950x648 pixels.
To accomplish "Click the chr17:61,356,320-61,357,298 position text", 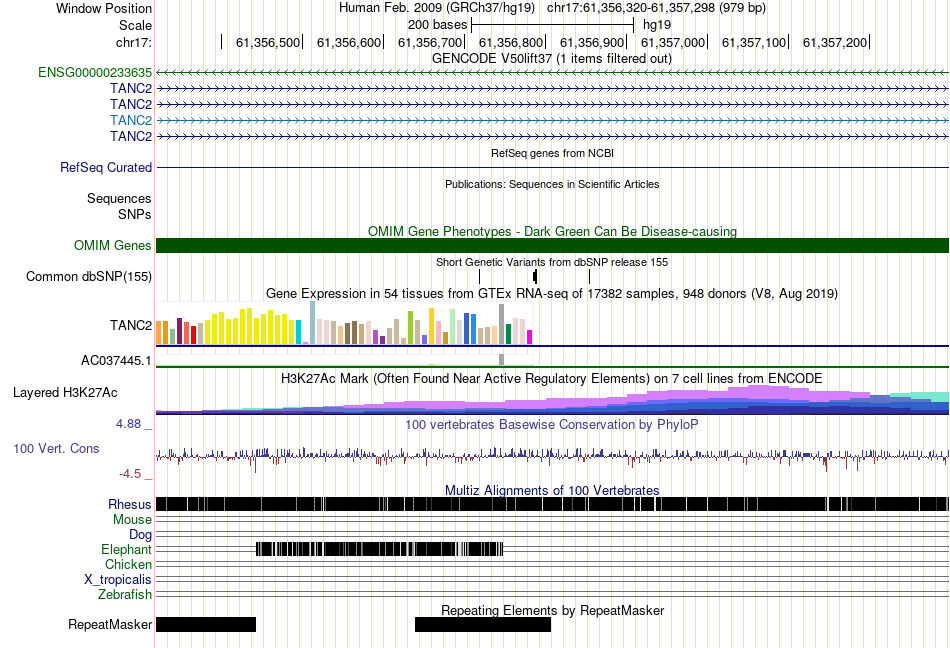I will point(656,8).
